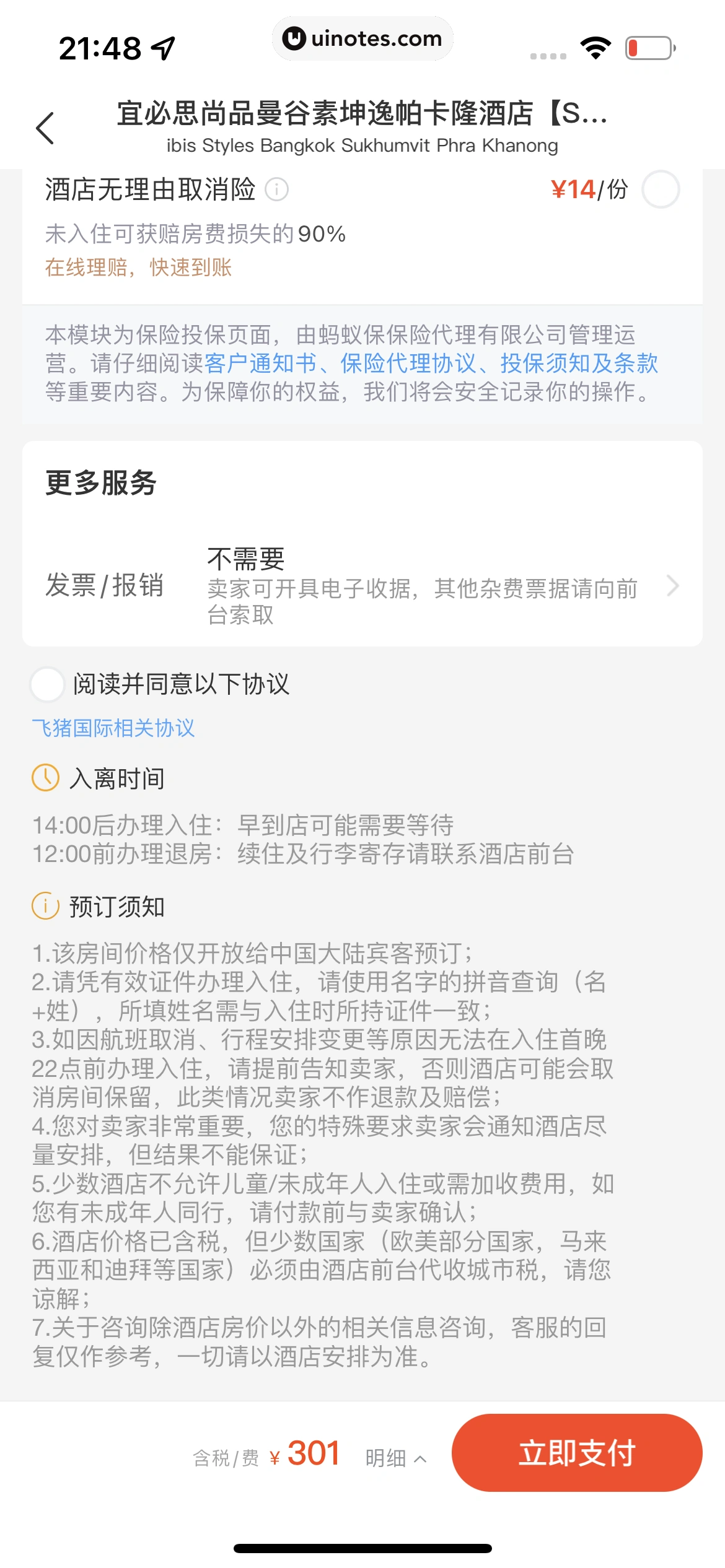Tap the info icon beside 预订须知

tap(45, 906)
